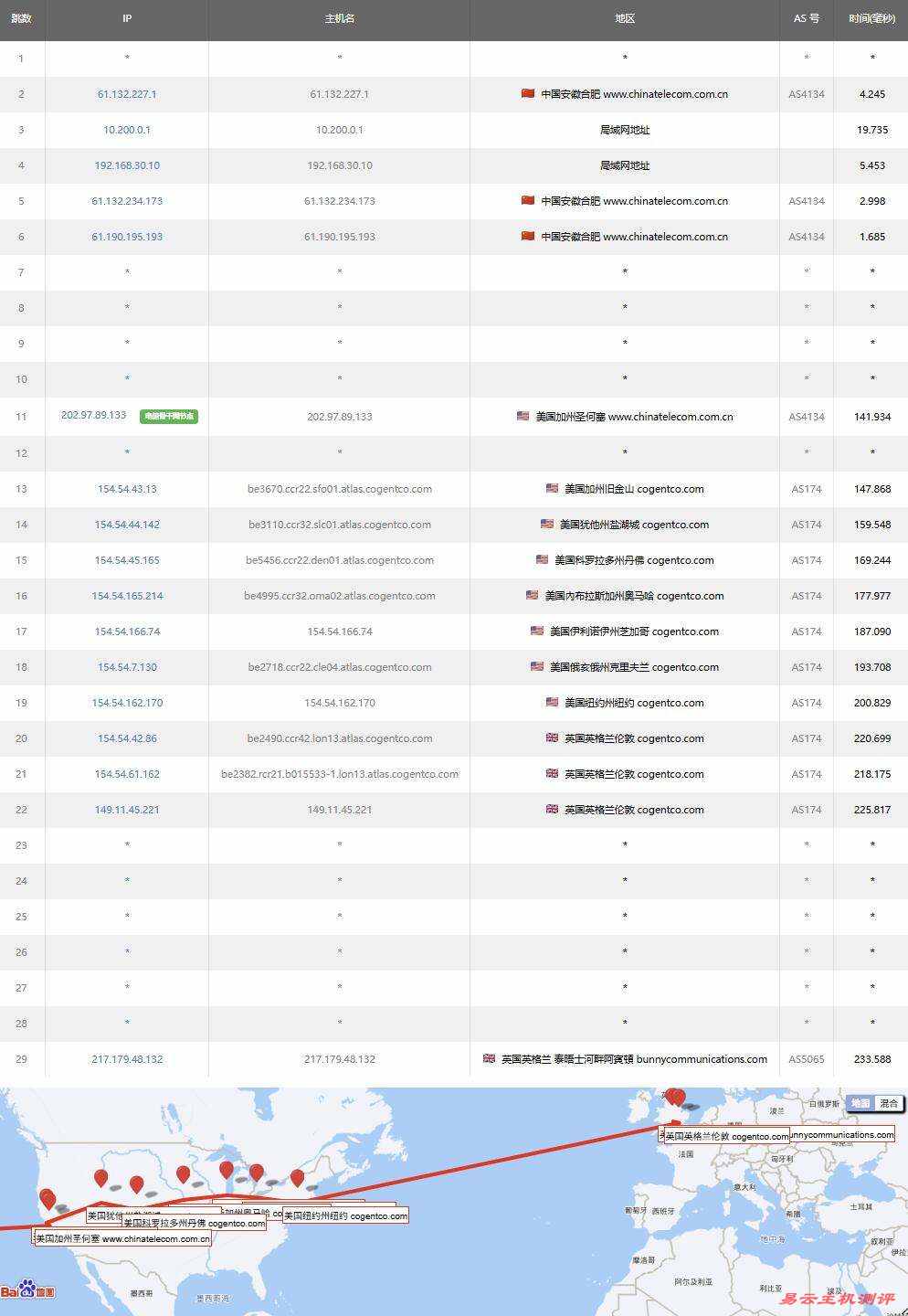The height and width of the screenshot is (1316, 908).
Task: Open IP link 154.54.43.13
Action: tap(127, 489)
